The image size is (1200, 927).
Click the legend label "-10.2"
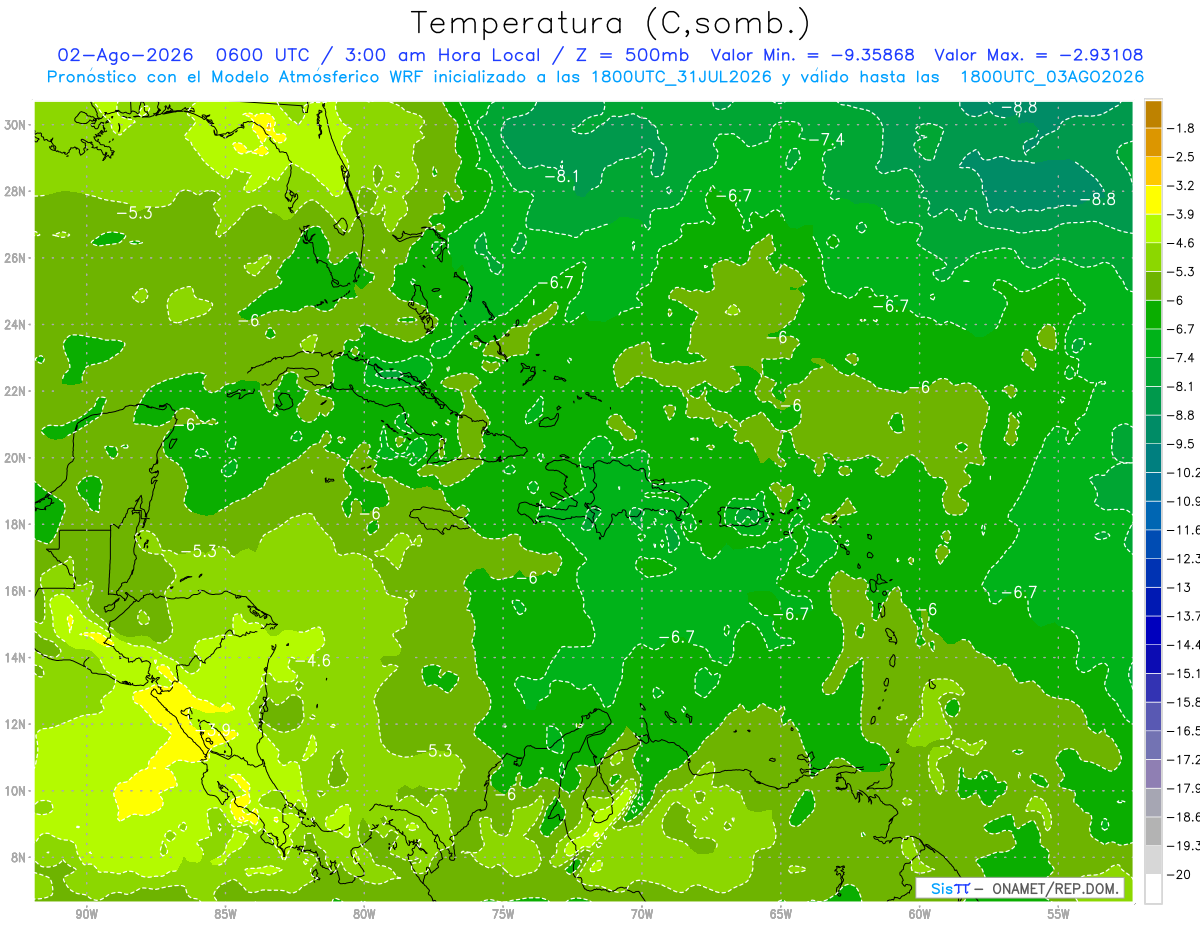1184,472
